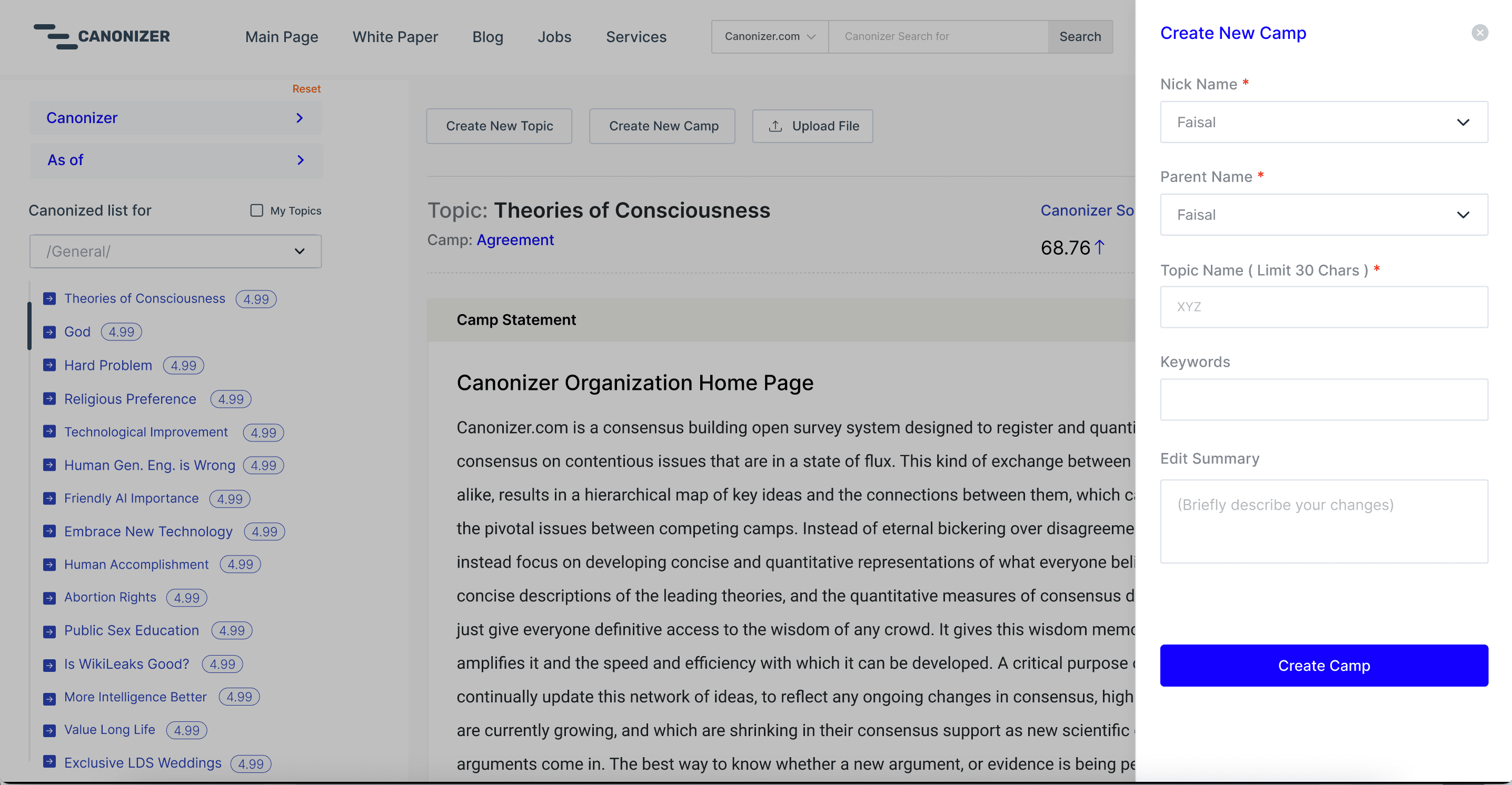Click the upload icon in Upload File button
This screenshot has width=1512, height=785.
tap(775, 126)
